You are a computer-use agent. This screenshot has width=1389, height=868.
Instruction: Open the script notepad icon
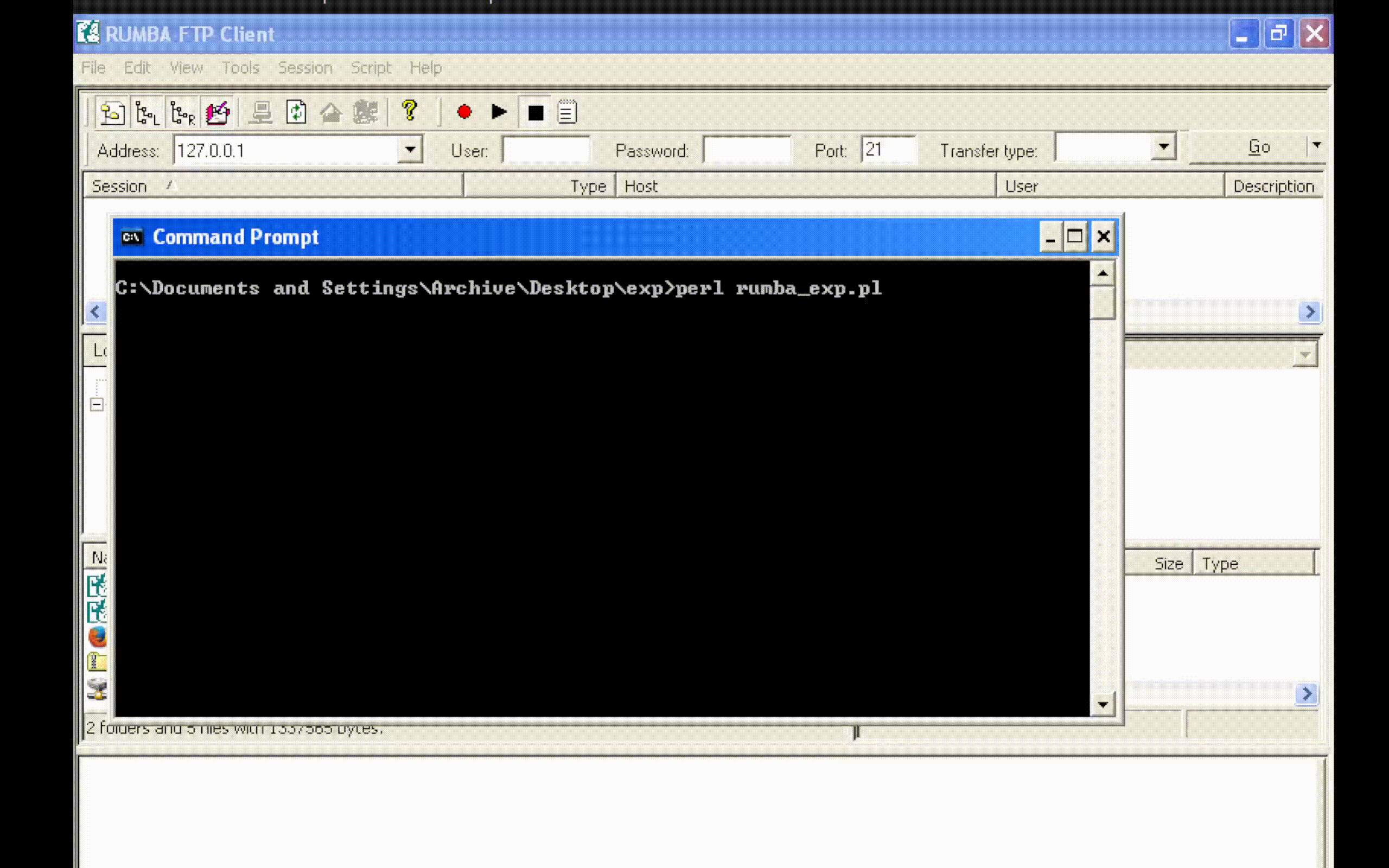[x=566, y=112]
